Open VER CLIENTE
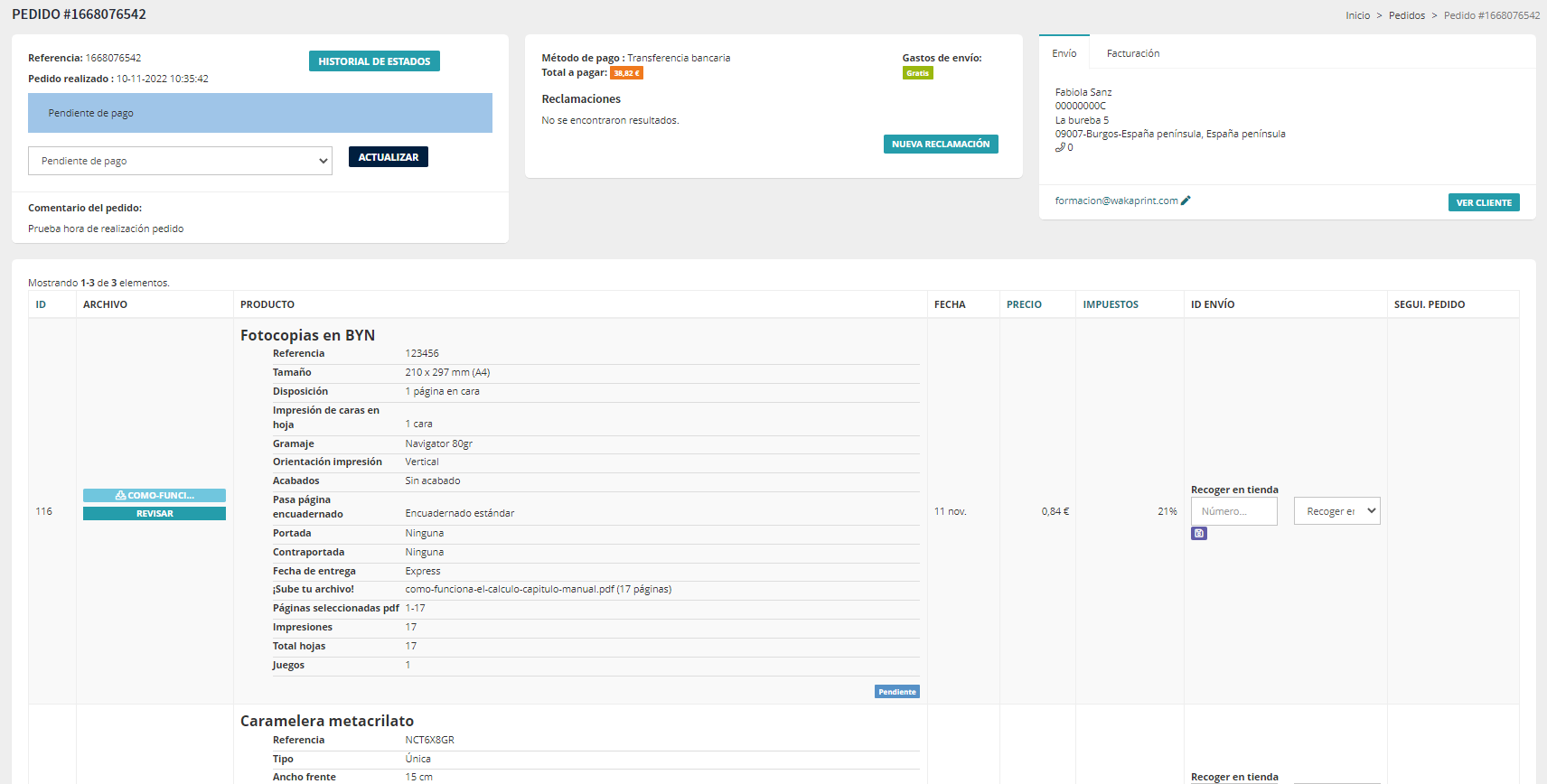This screenshot has height=784, width=1547. pyautogui.click(x=1483, y=203)
